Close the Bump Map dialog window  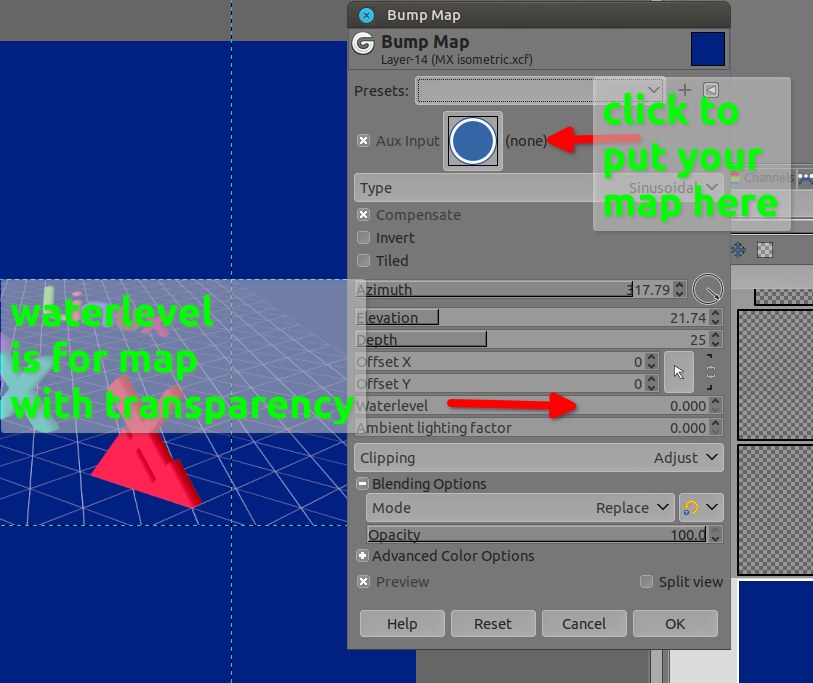(x=367, y=15)
